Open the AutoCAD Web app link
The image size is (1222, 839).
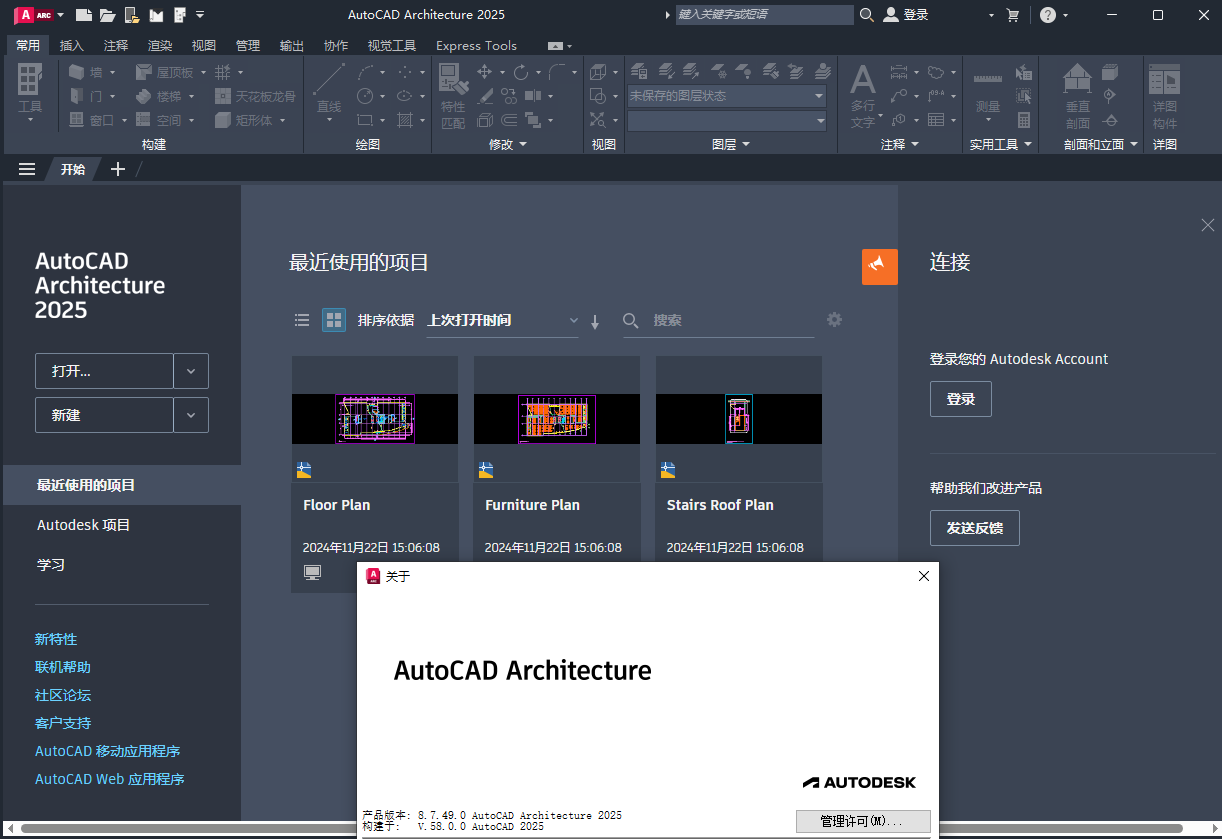tap(110, 779)
